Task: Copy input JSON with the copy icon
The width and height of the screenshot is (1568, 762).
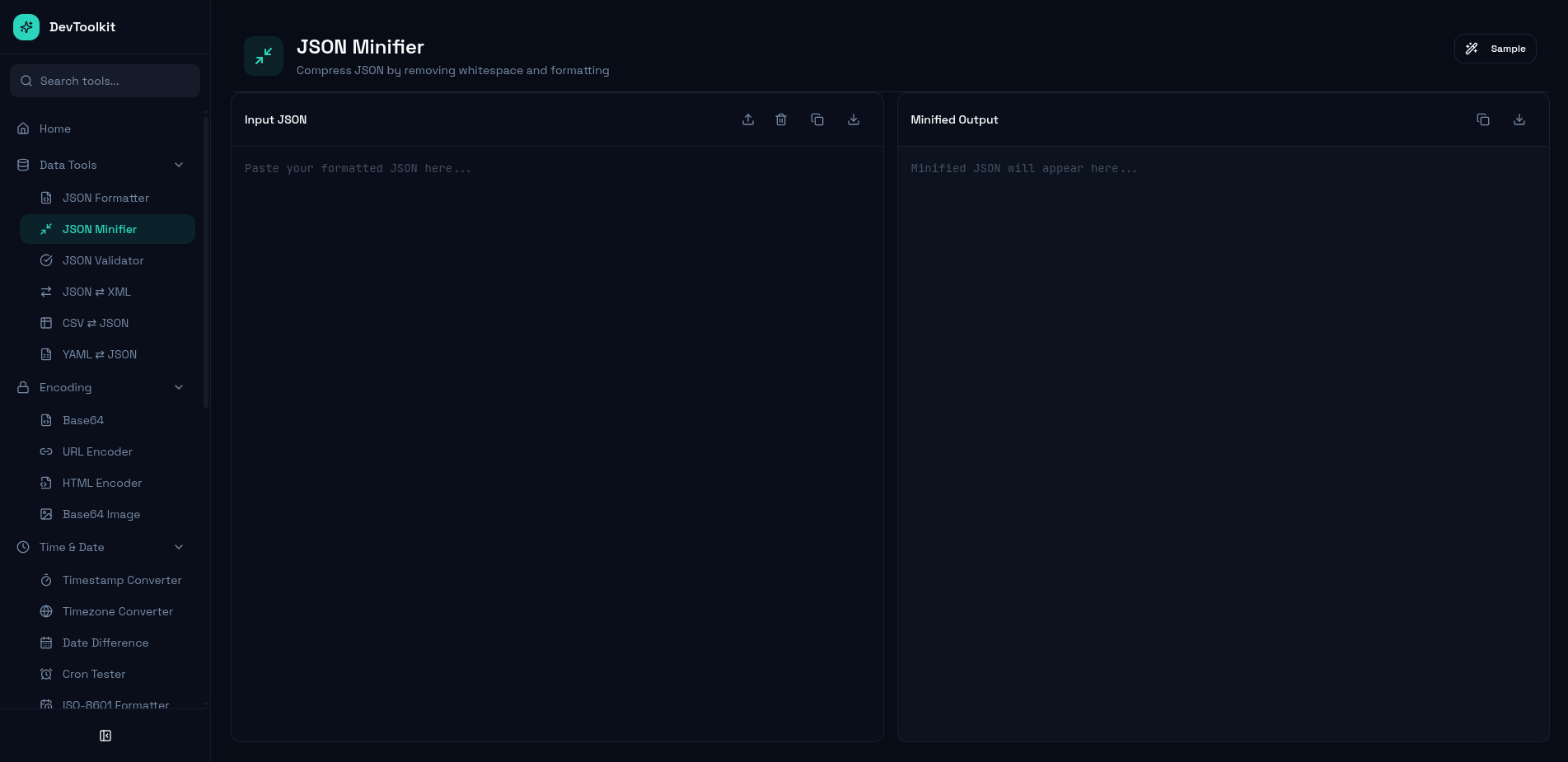Action: tap(817, 119)
